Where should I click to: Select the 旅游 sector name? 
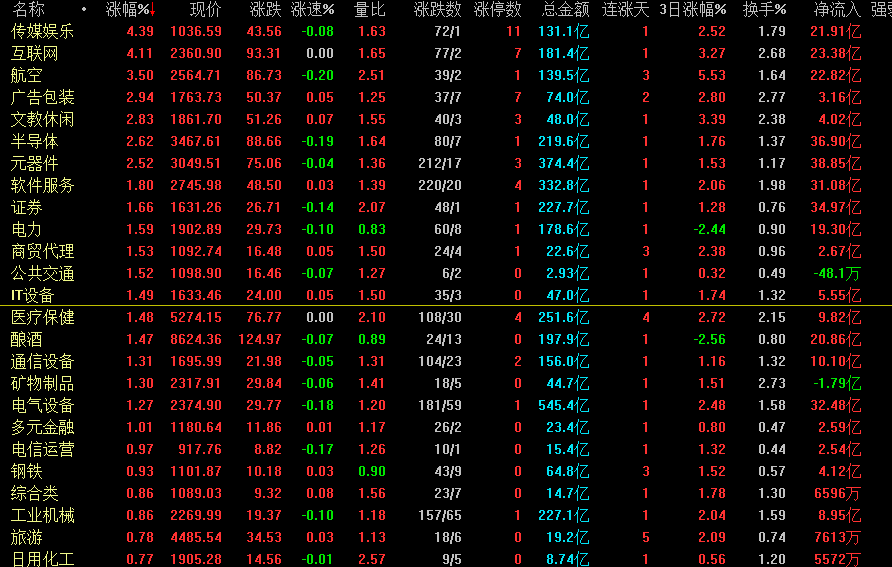(27, 537)
